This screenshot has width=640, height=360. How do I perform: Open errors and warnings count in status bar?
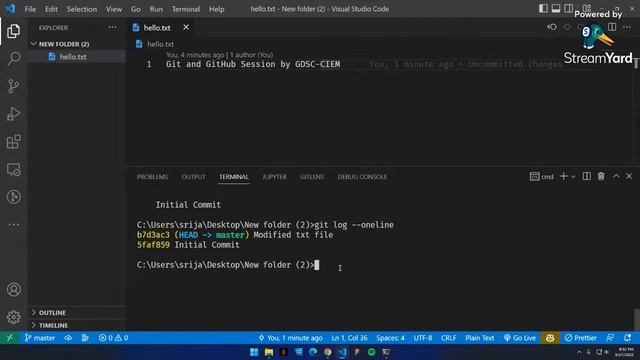point(113,338)
